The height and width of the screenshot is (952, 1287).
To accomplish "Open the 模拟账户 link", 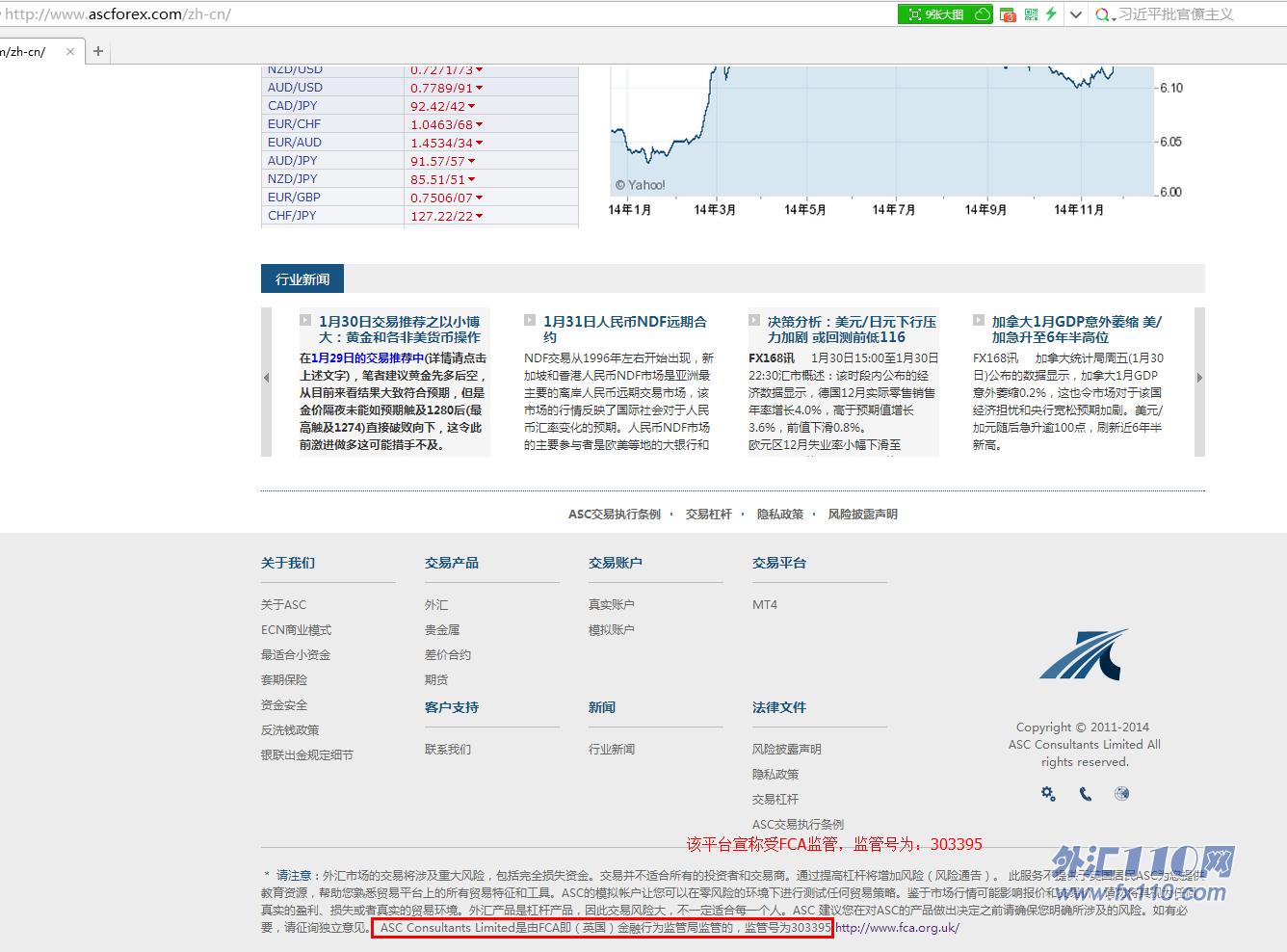I will (x=612, y=630).
